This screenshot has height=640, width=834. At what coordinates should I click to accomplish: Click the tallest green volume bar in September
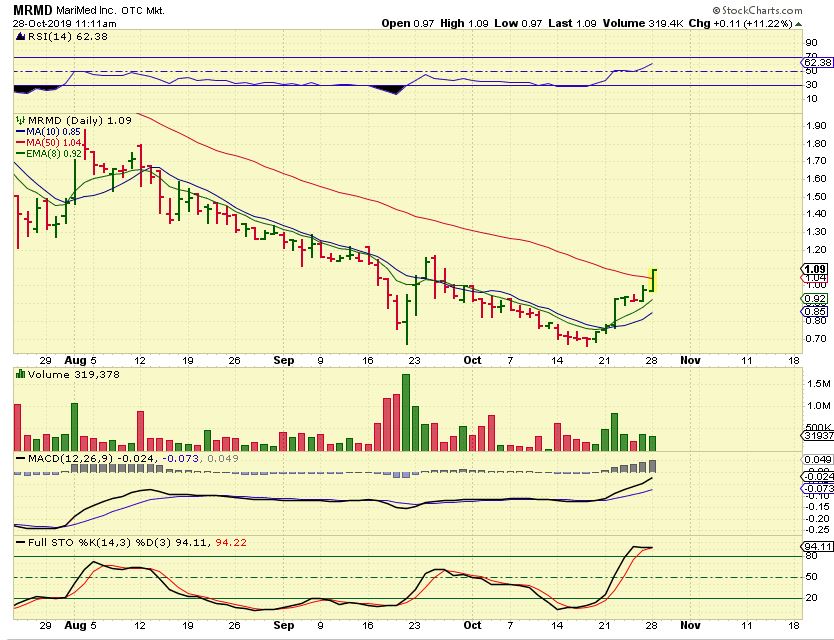406,412
